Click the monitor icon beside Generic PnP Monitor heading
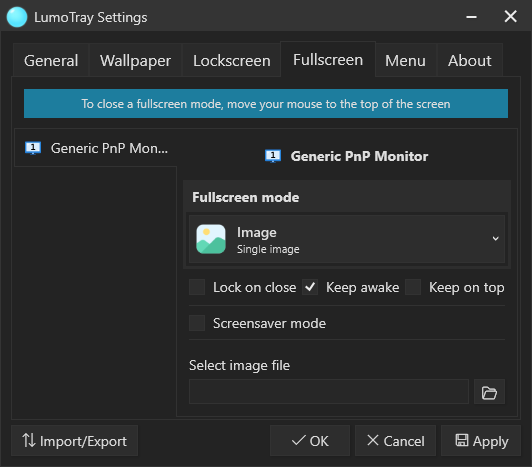Viewport: 532px width, 467px height. click(x=273, y=156)
